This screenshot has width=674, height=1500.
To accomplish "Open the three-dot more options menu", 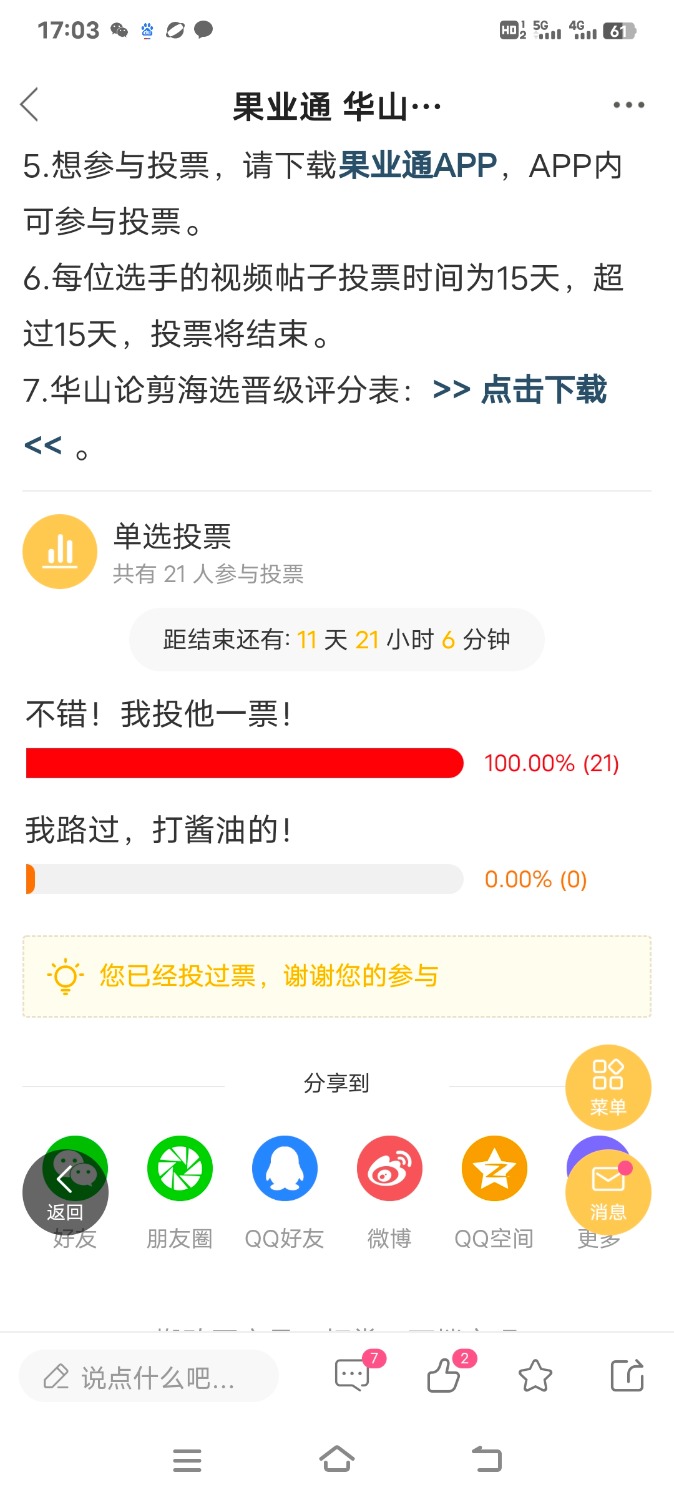I will [629, 105].
